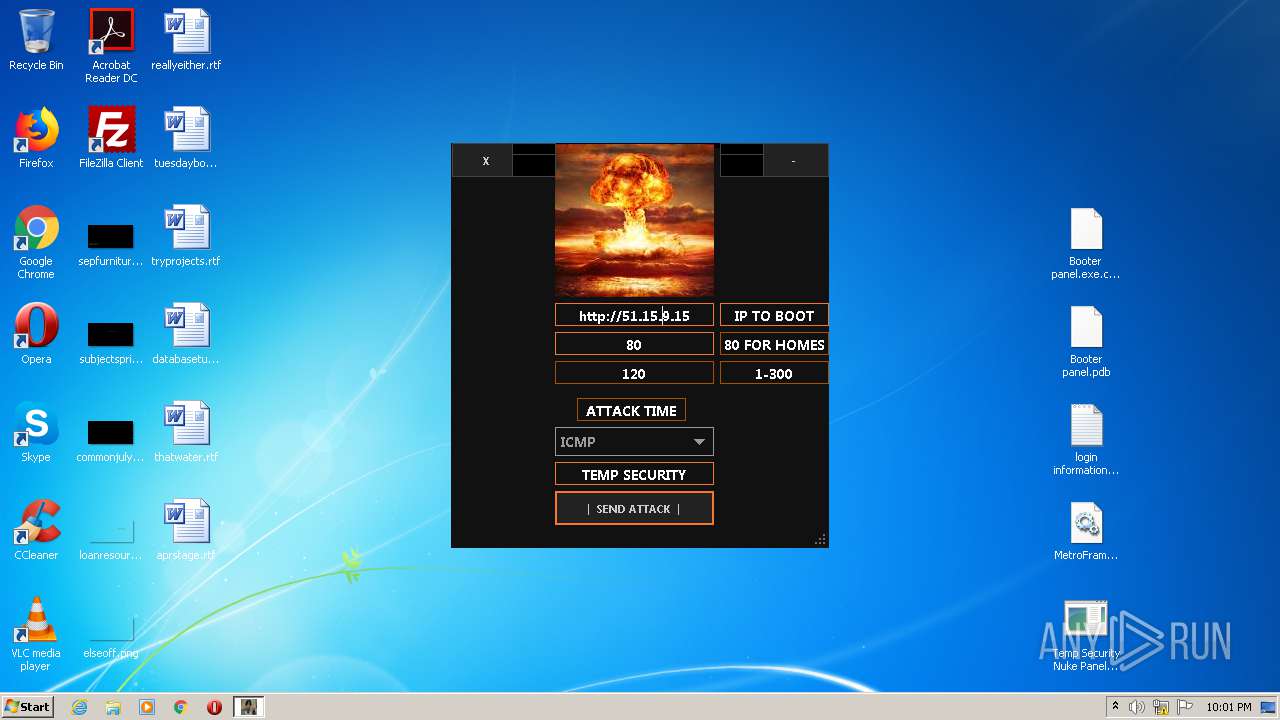The height and width of the screenshot is (720, 1280).
Task: Launch VLC media player shortcut
Action: point(36,634)
